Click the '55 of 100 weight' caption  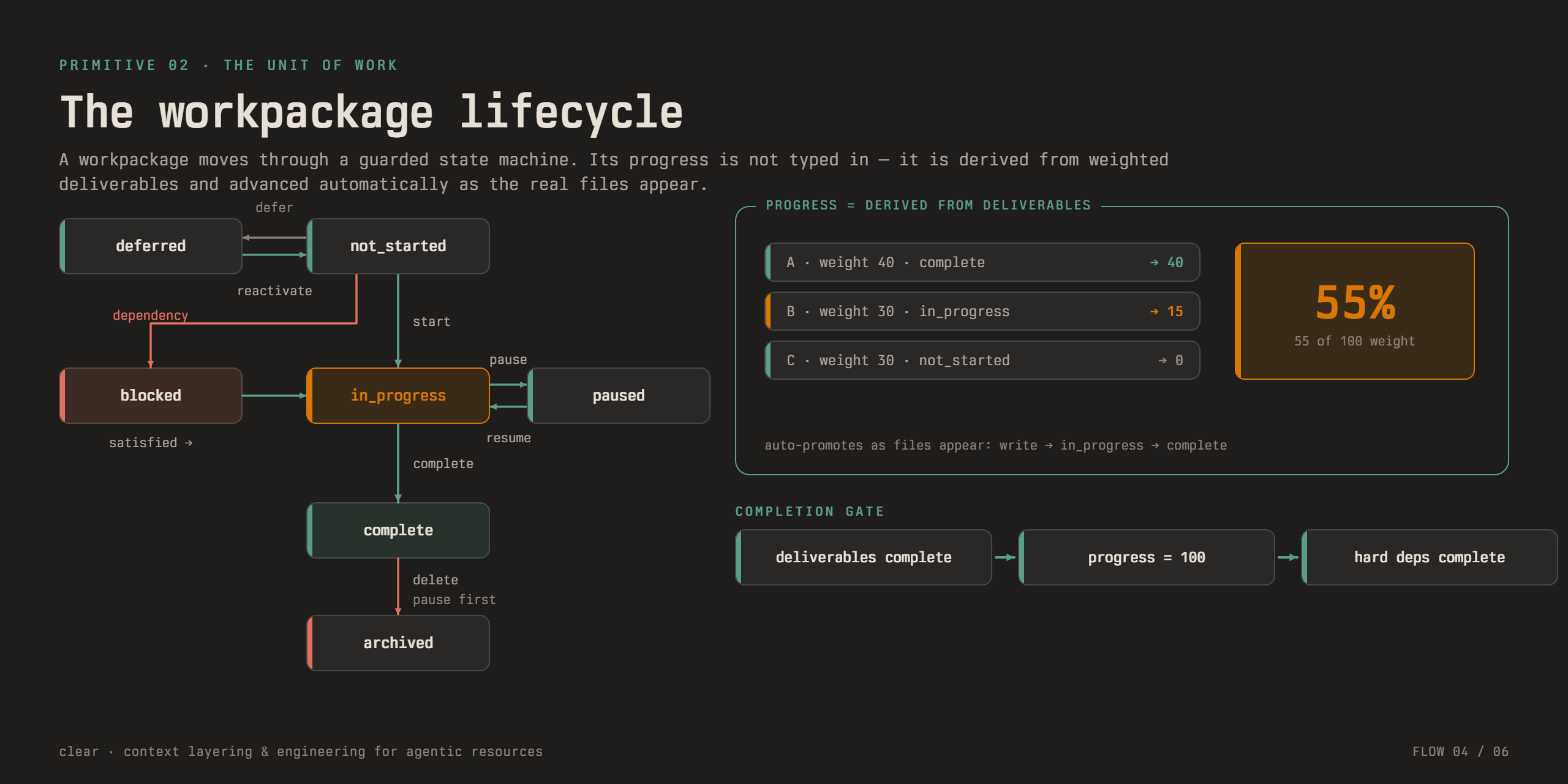1355,341
